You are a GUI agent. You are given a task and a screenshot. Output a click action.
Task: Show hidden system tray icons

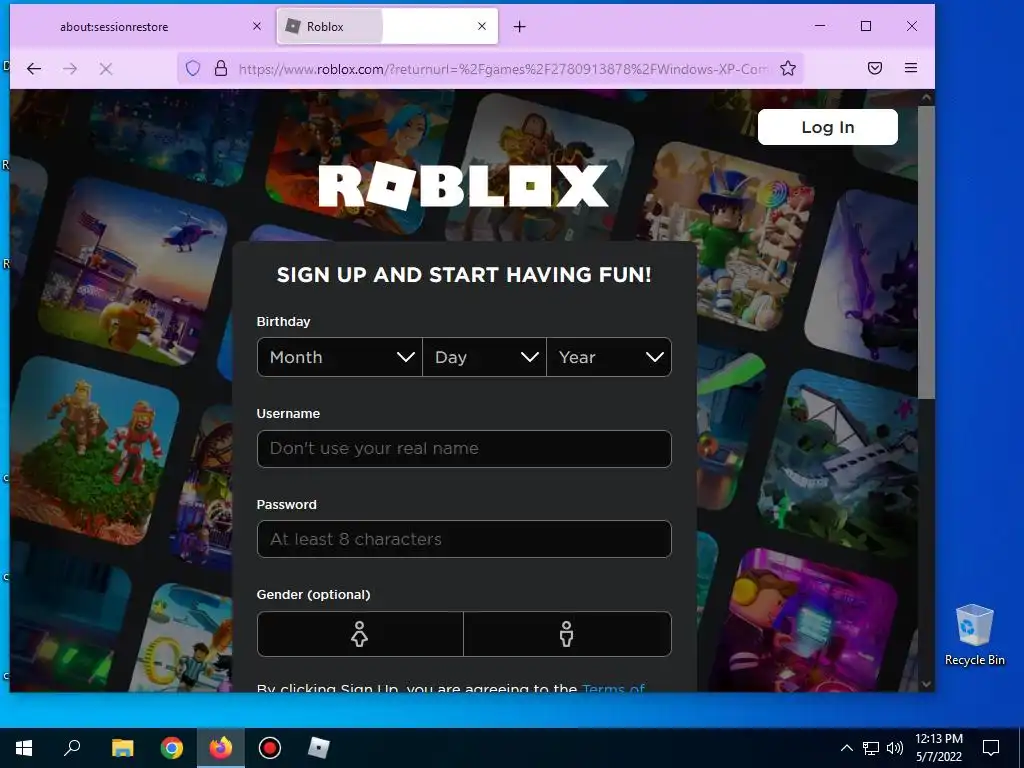[846, 748]
